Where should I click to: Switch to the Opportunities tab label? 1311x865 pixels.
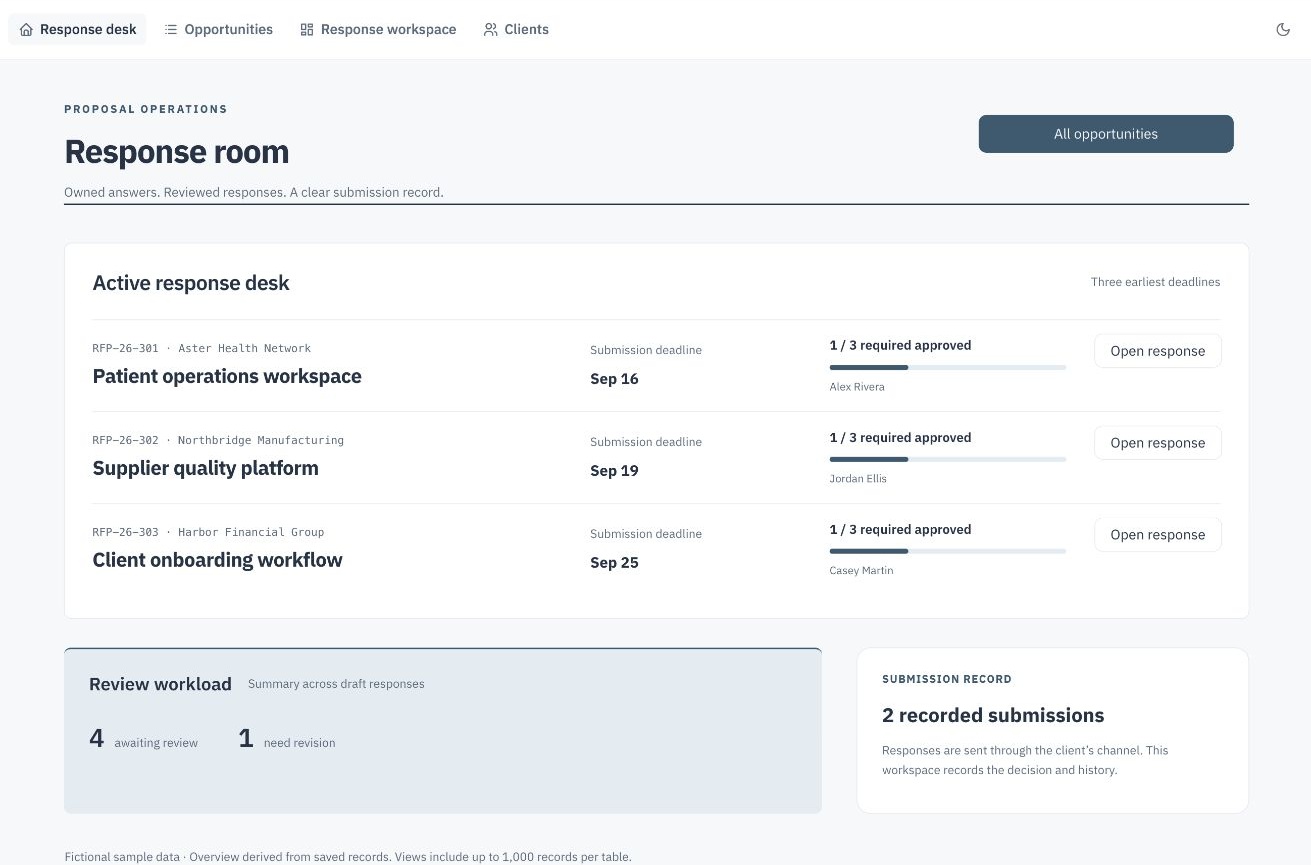[228, 30]
